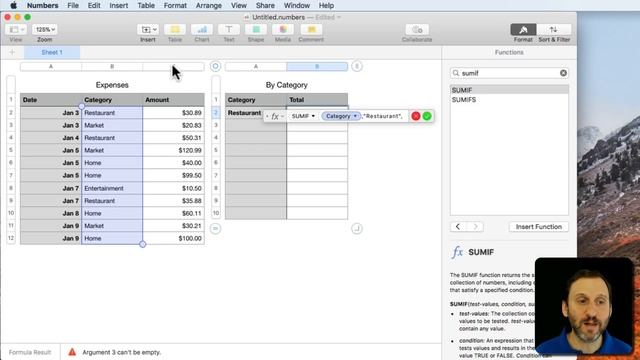This screenshot has width=640, height=360.
Task: Click the add column handle of By Category
Action: (357, 66)
